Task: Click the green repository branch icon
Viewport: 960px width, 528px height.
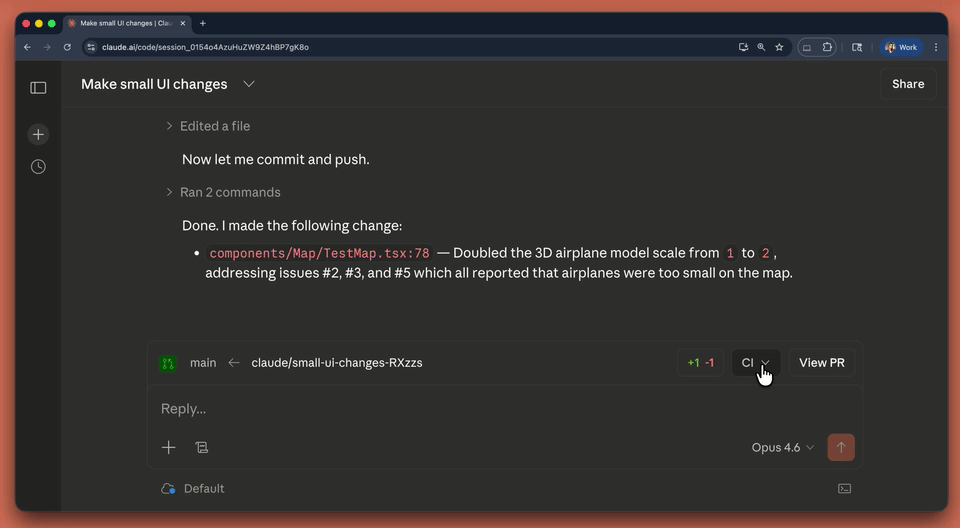Action: click(x=168, y=363)
